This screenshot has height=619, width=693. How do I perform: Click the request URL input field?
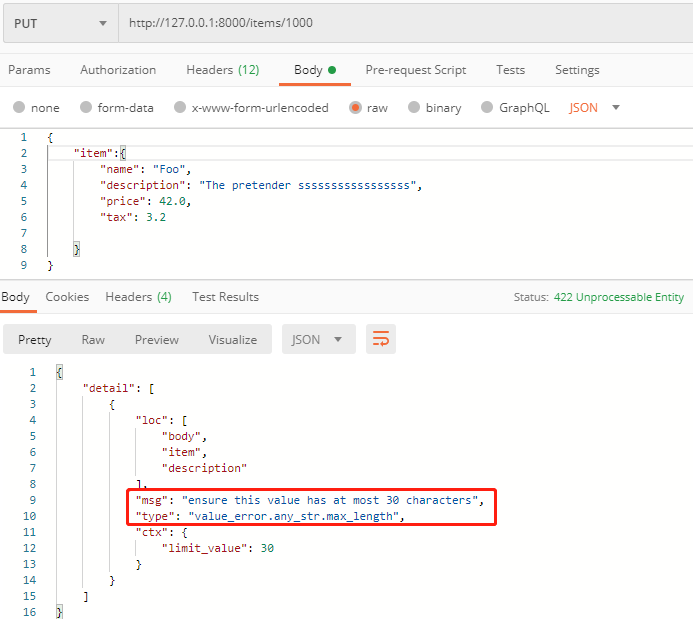[x=400, y=23]
